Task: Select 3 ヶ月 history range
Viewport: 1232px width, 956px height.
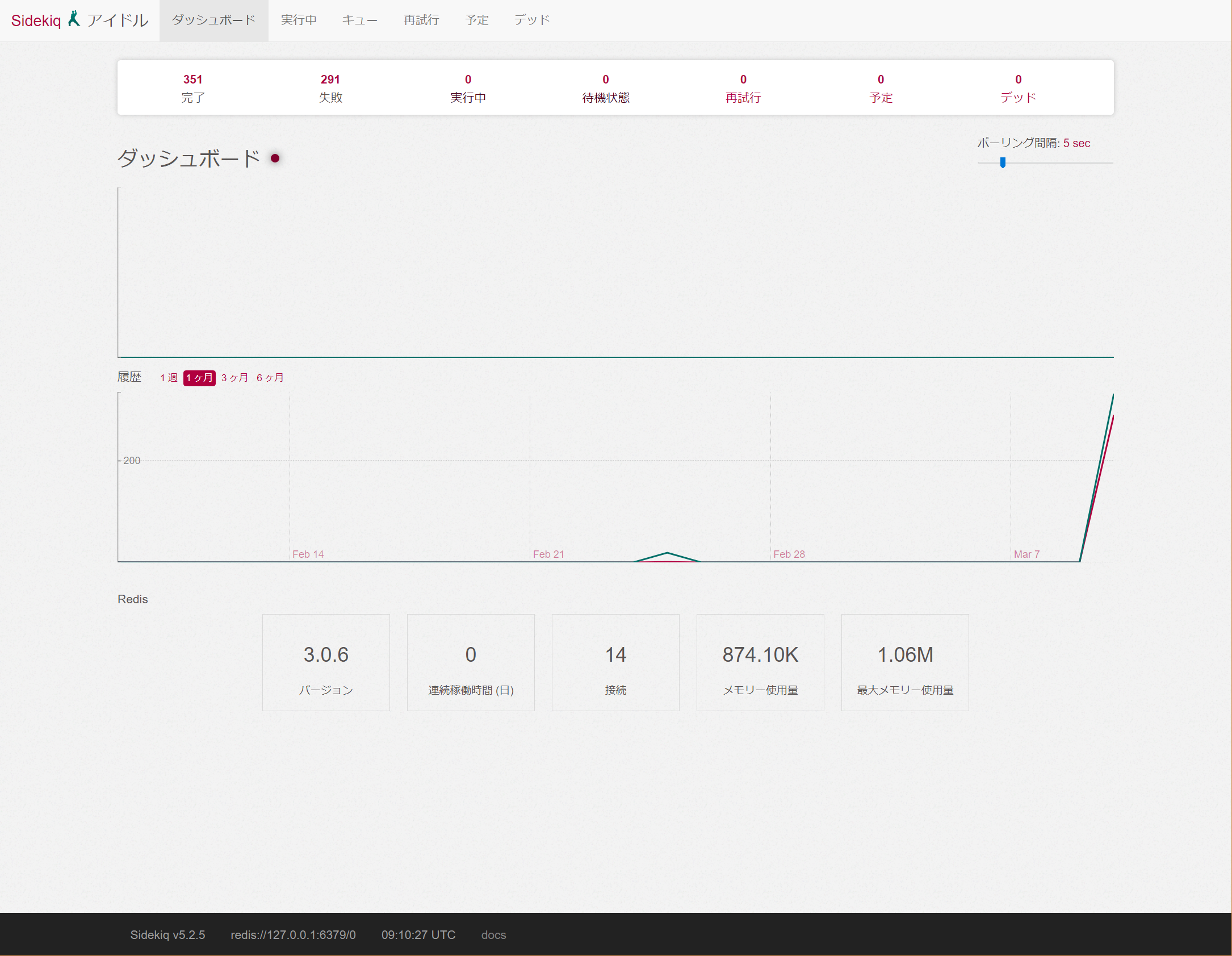Action: click(x=234, y=378)
